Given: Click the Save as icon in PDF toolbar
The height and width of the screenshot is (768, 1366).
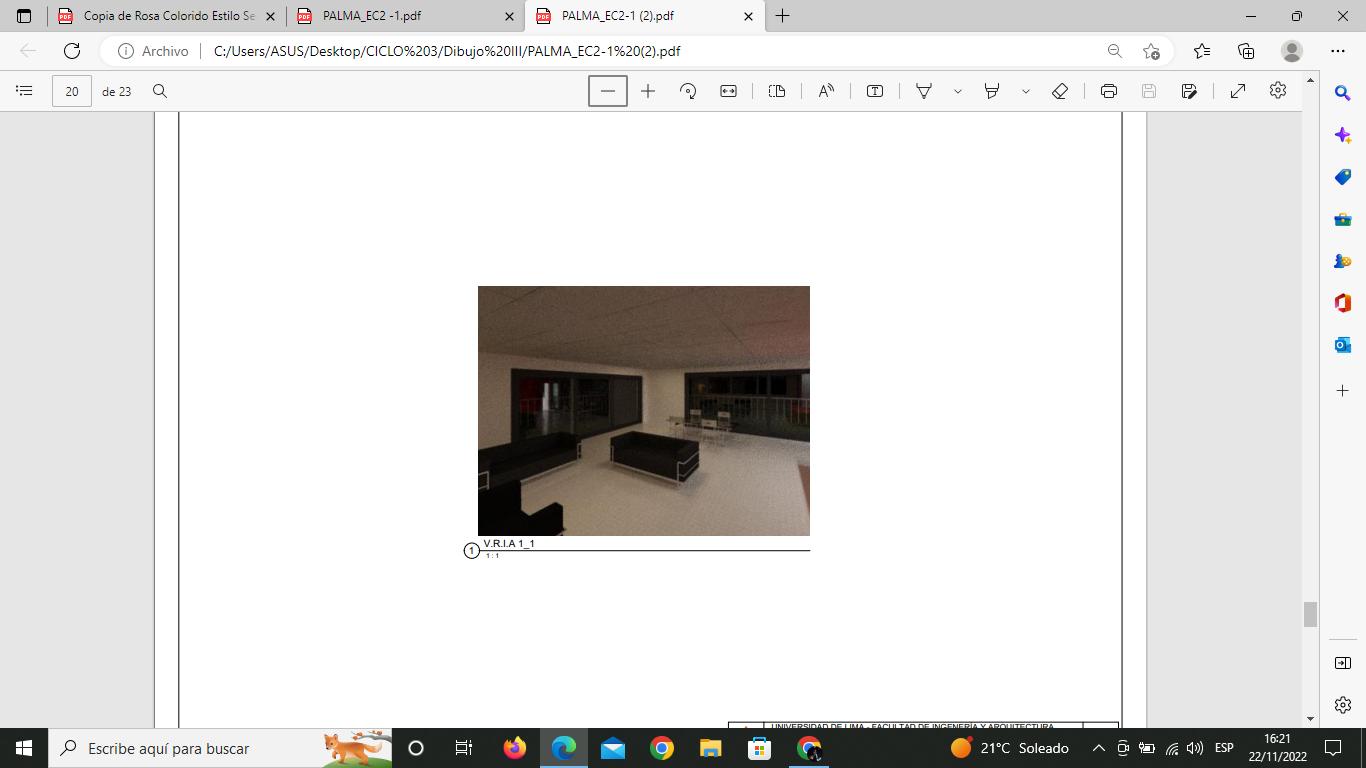Looking at the screenshot, I should 1189,91.
